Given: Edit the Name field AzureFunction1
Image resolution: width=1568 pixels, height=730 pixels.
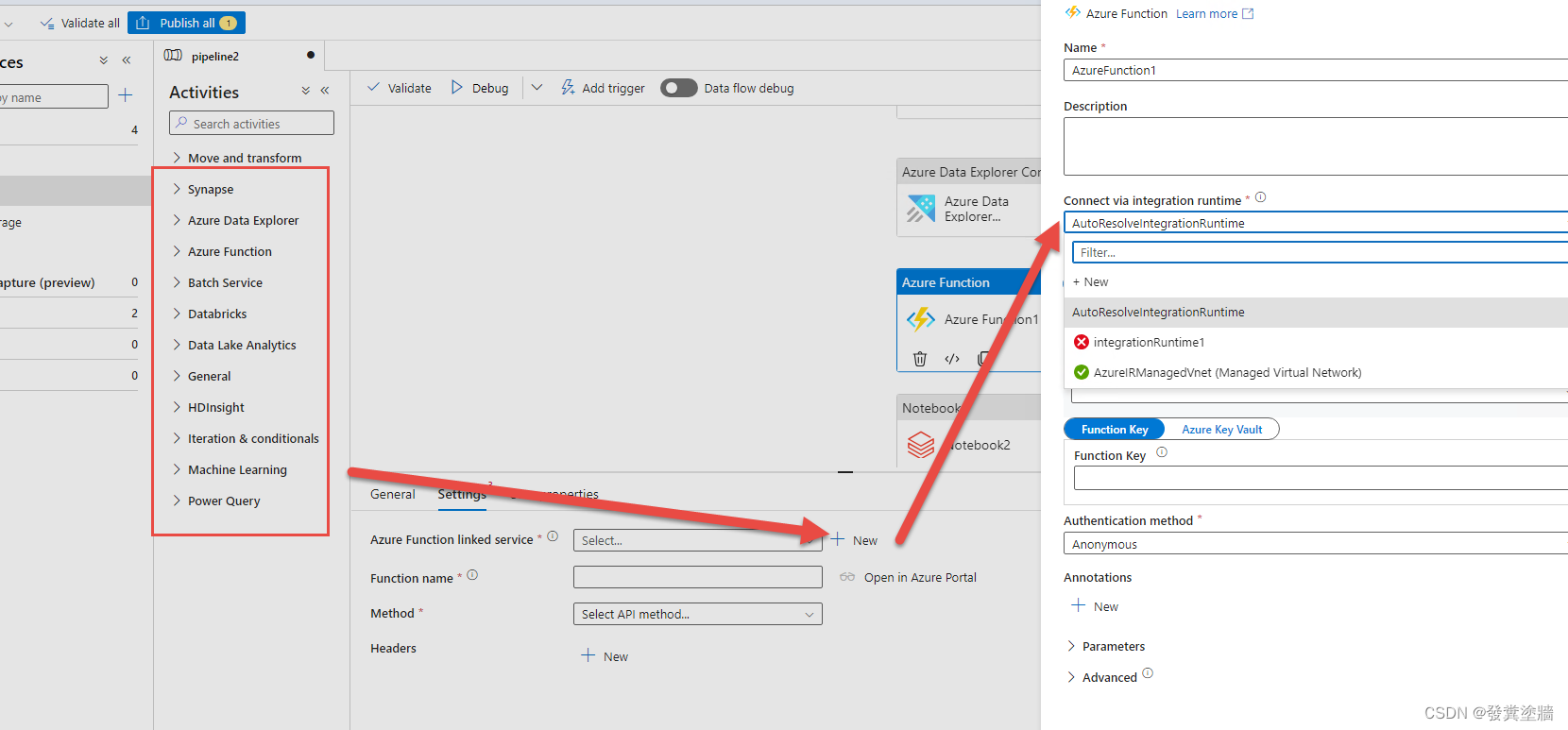Looking at the screenshot, I should 1316,70.
